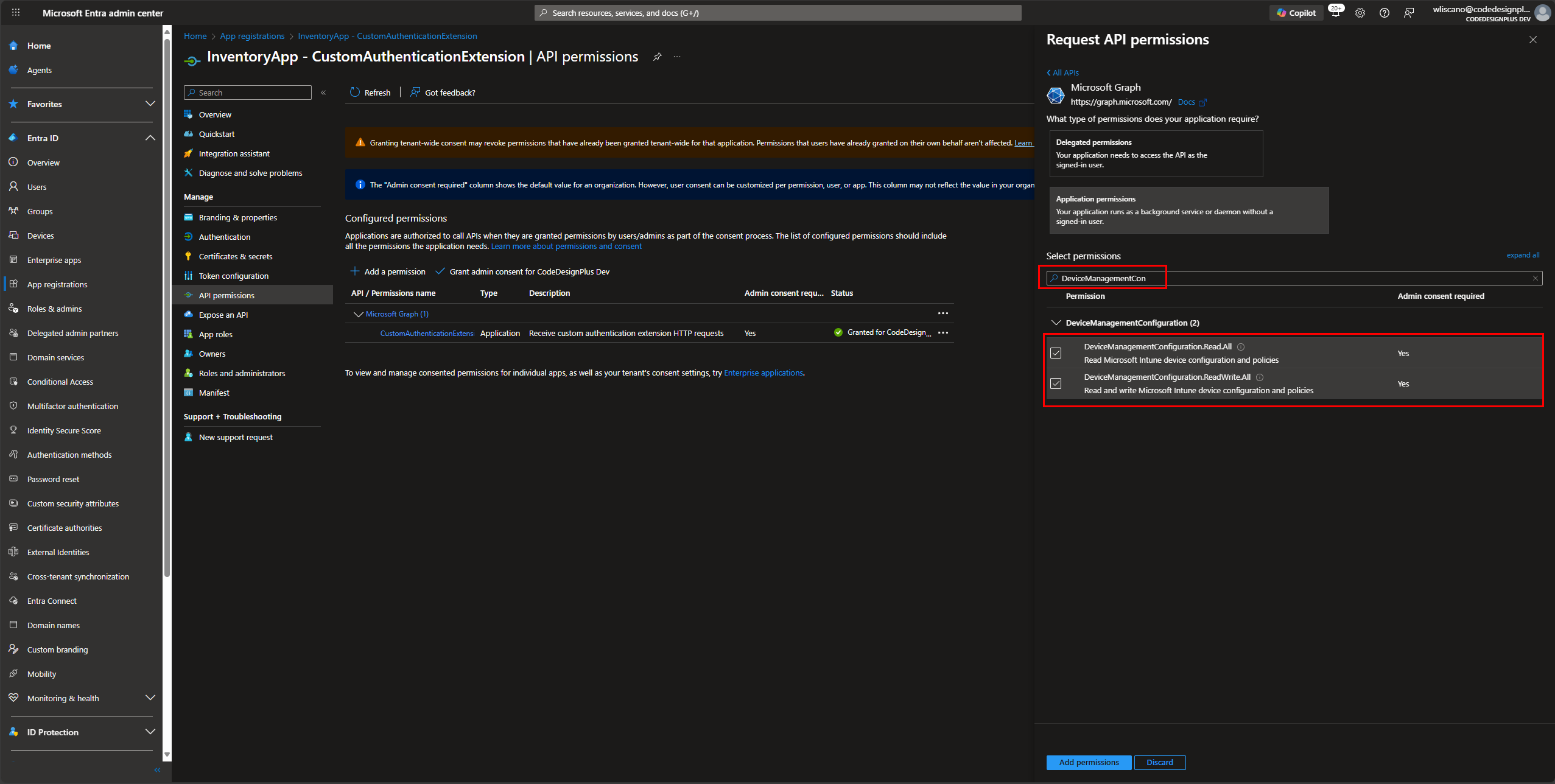The image size is (1555, 784).
Task: Click in the resource menu Search field
Action: tap(248, 93)
